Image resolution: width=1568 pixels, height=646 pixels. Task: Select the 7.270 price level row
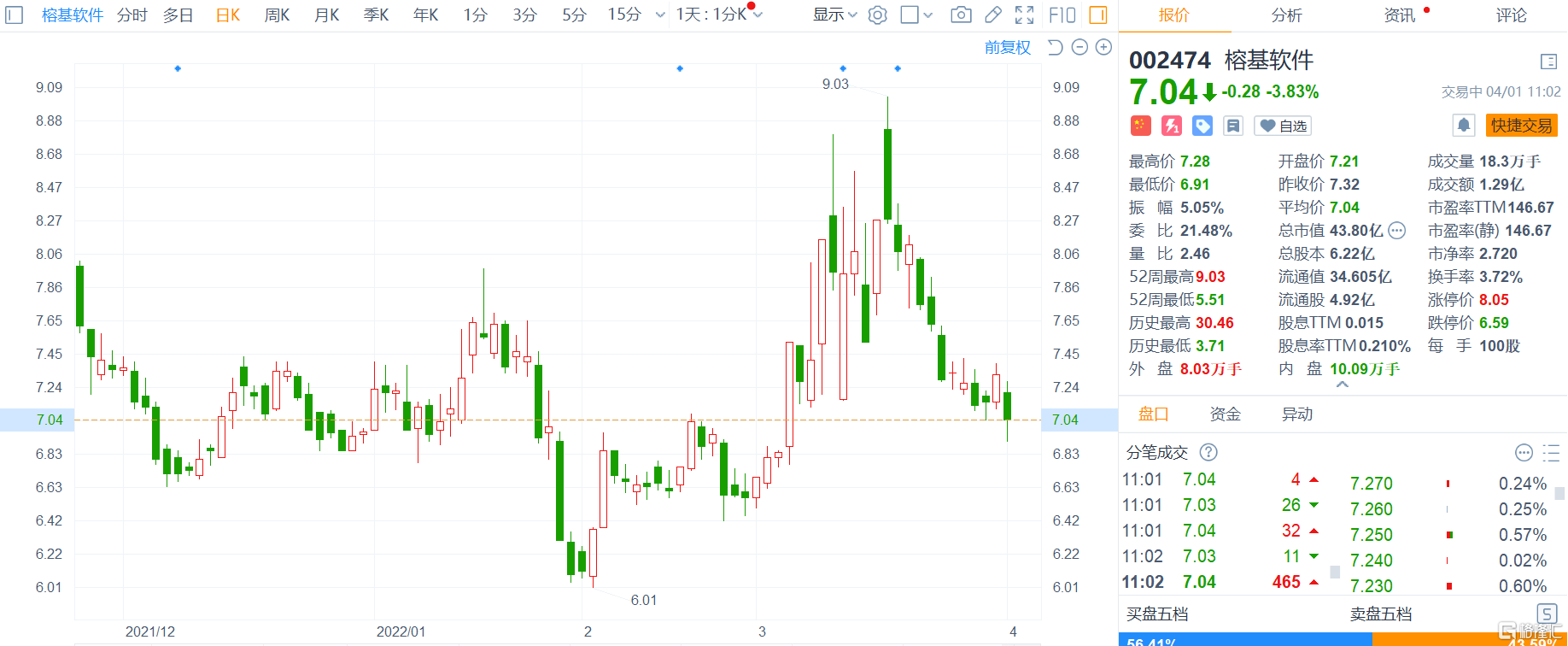tap(1449, 484)
